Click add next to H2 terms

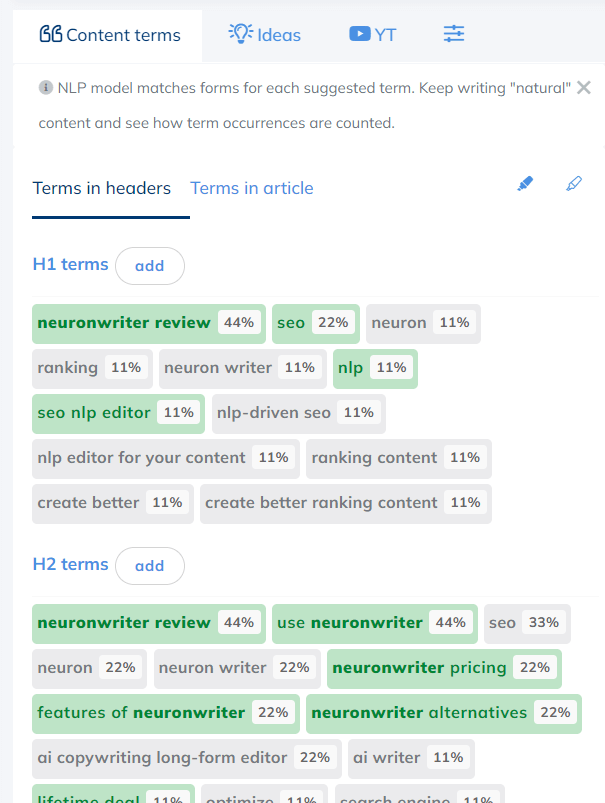pos(149,565)
